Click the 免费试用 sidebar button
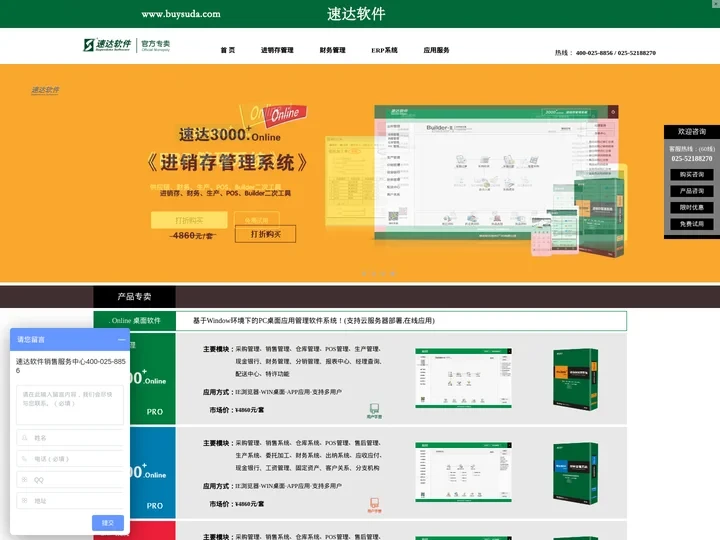Screen dimensions: 720x540 (692, 224)
